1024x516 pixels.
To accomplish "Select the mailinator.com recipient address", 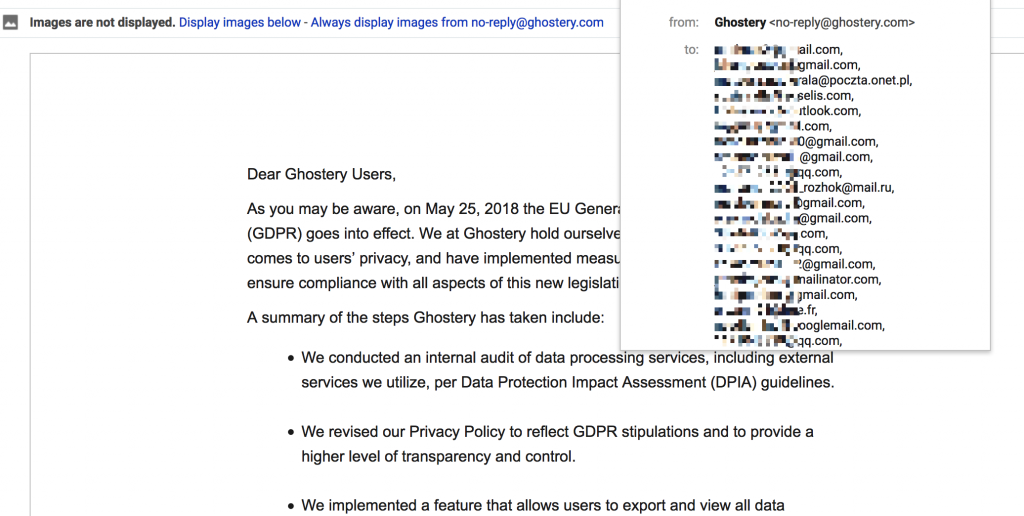I will [x=798, y=279].
